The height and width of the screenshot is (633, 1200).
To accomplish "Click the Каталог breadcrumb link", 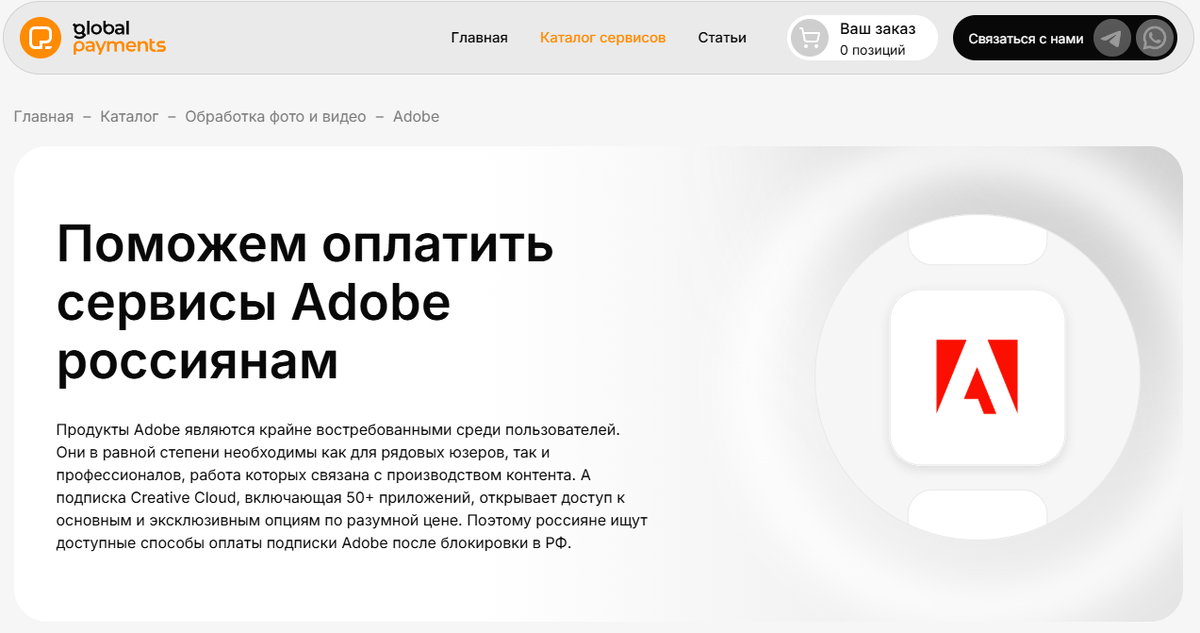I will click(129, 116).
